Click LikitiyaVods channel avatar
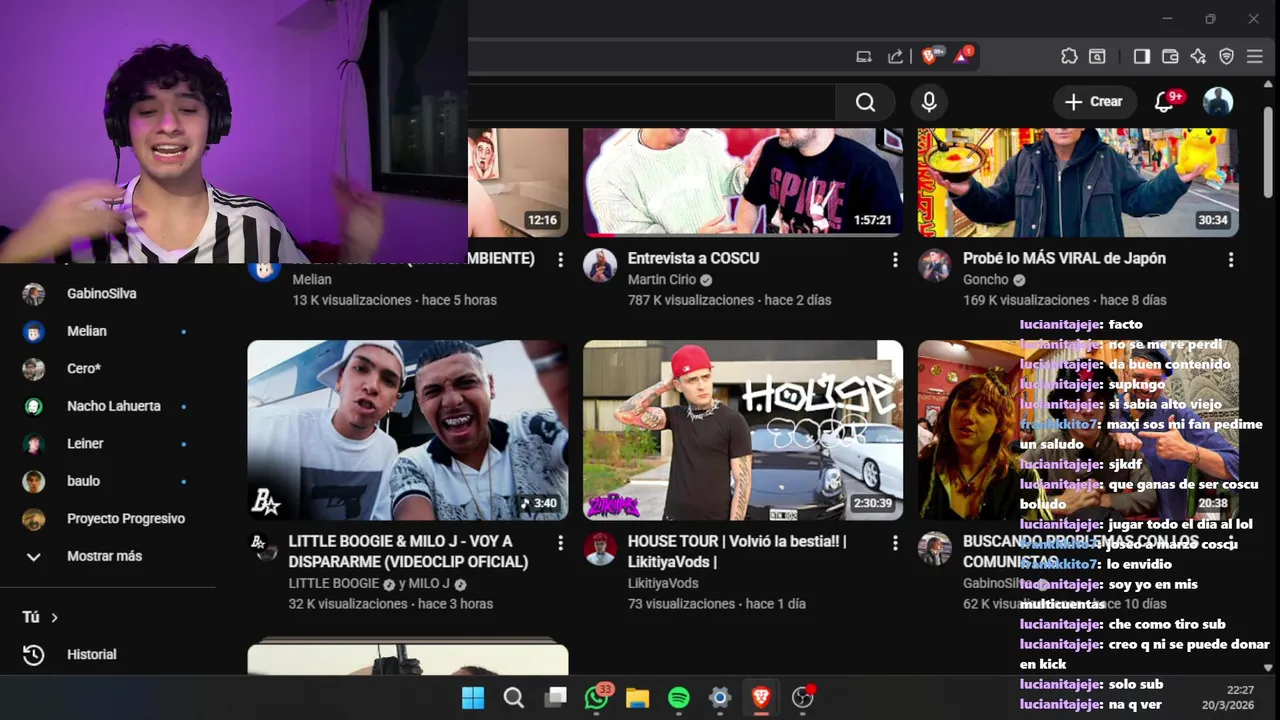Screen dimensions: 1280x720 (x=600, y=548)
